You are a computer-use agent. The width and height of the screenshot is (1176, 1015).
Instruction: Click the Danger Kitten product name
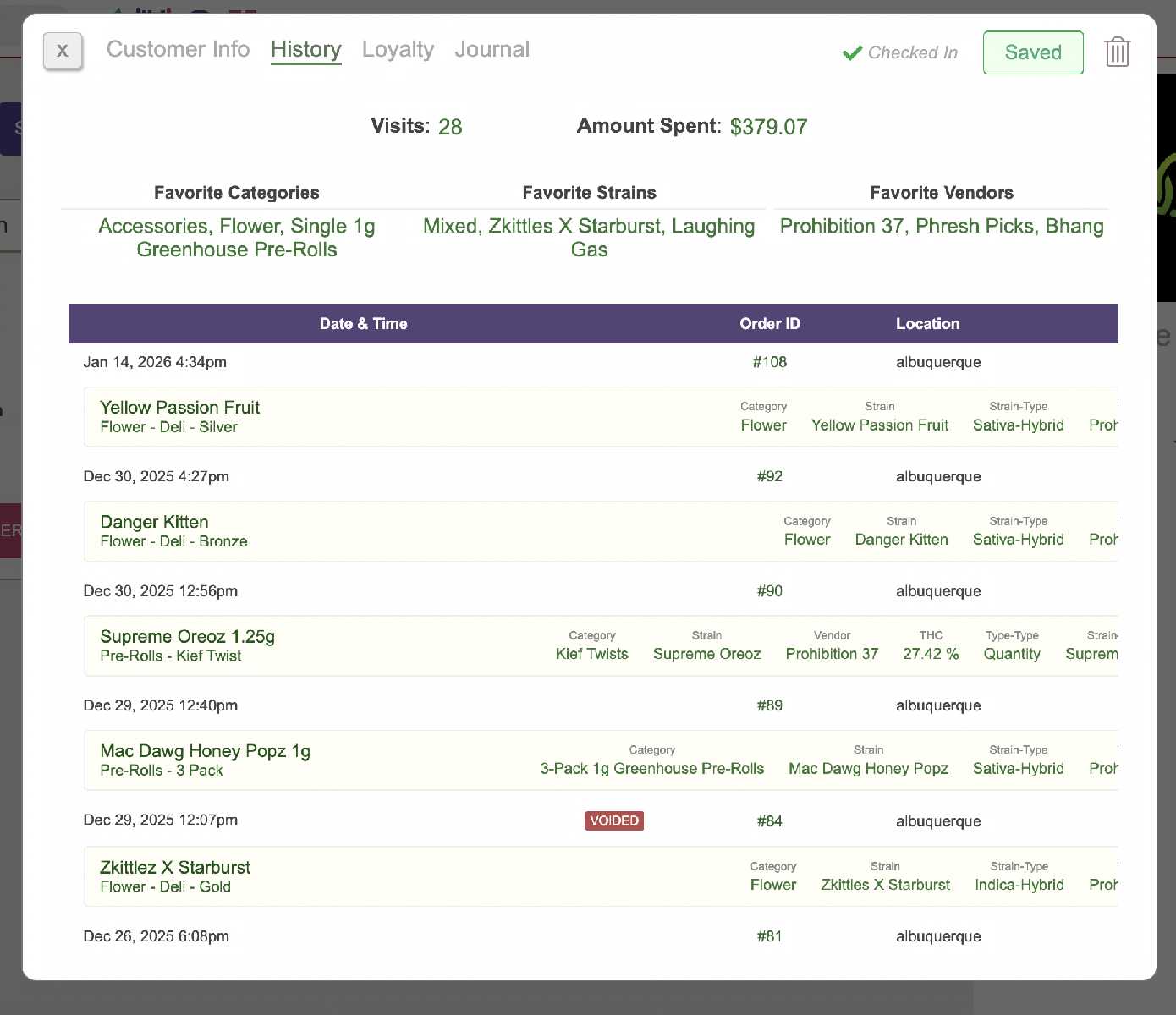154,522
